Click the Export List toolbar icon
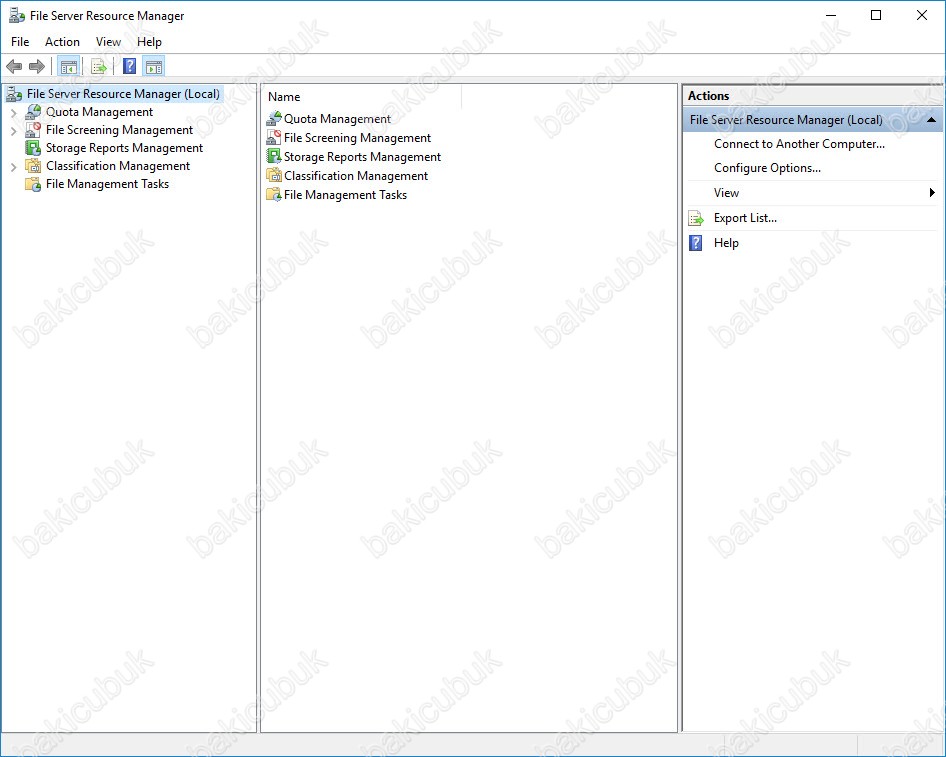 (x=99, y=66)
